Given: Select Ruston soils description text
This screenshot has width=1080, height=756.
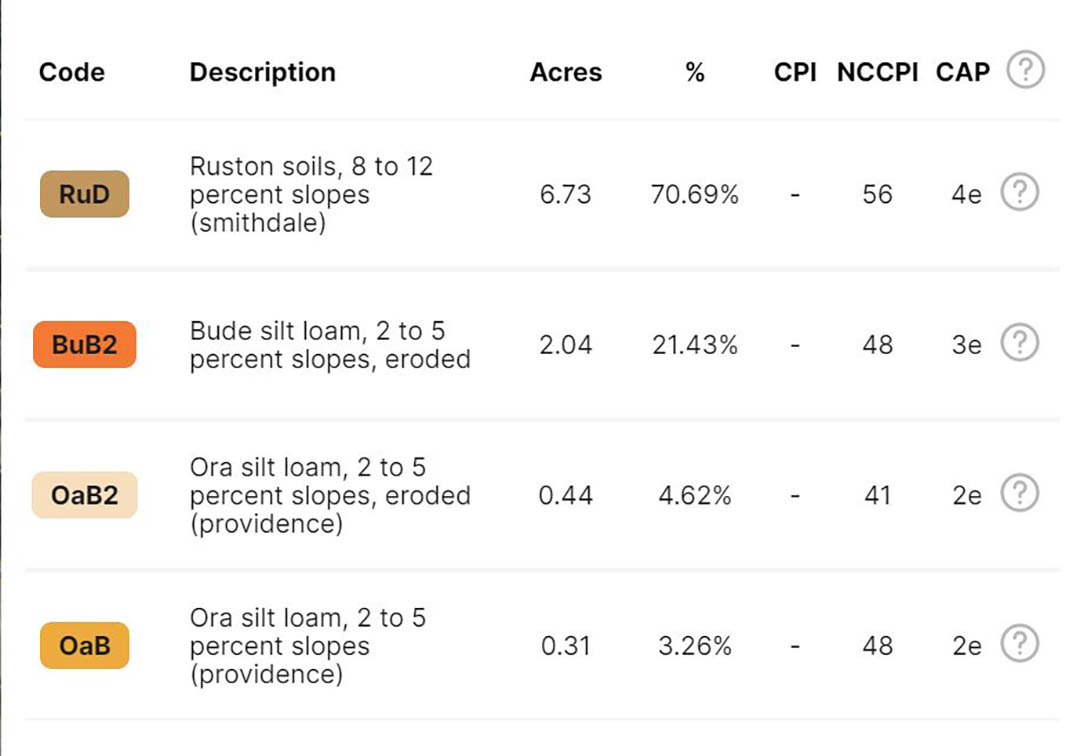Looking at the screenshot, I should point(311,194).
